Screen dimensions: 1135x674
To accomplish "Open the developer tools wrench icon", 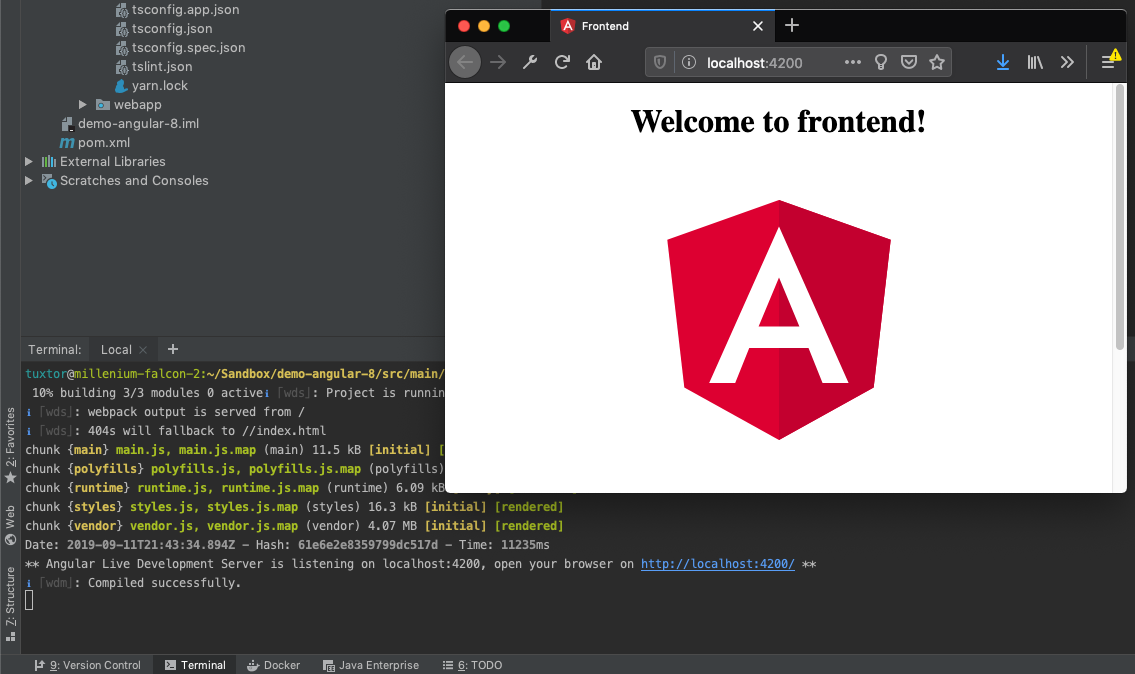I will tap(530, 62).
